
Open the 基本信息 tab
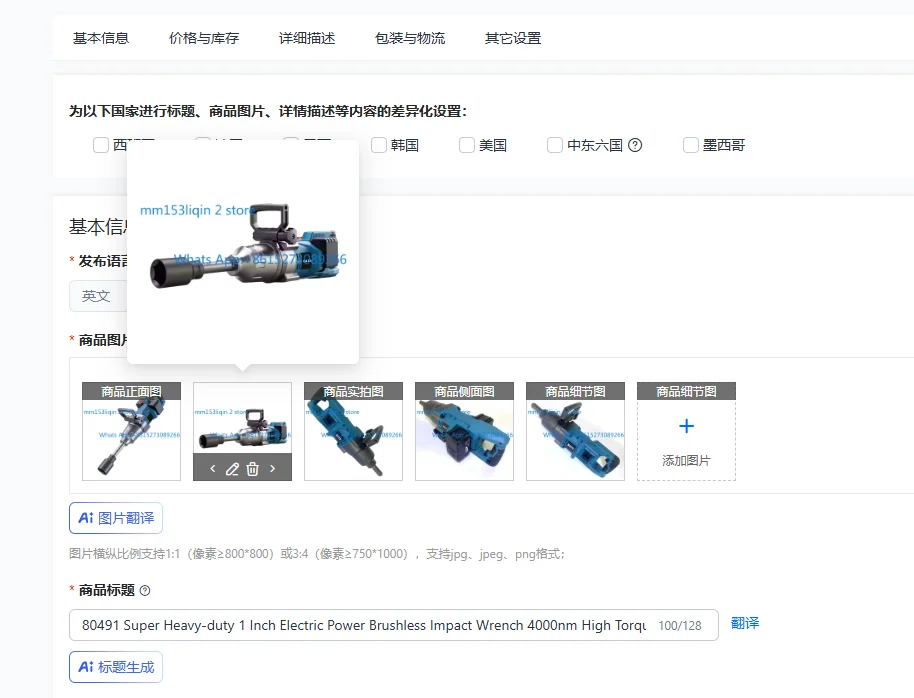coord(101,38)
